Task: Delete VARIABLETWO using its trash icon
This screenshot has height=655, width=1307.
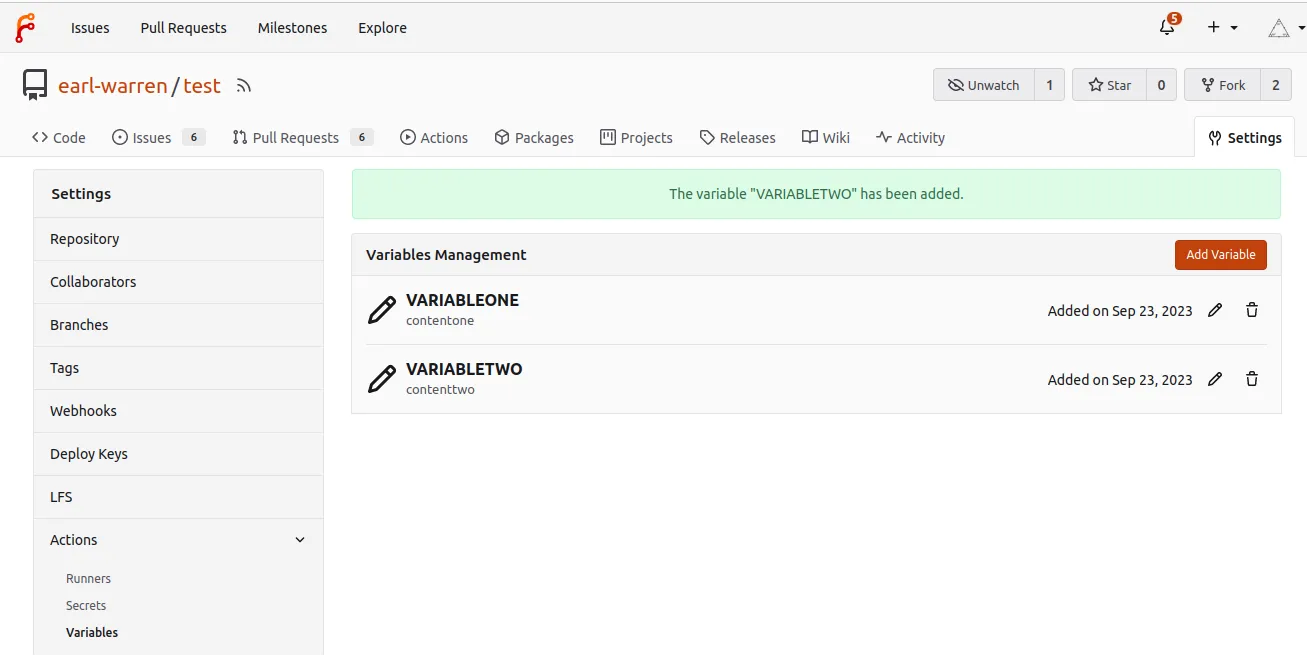Action: point(1251,379)
